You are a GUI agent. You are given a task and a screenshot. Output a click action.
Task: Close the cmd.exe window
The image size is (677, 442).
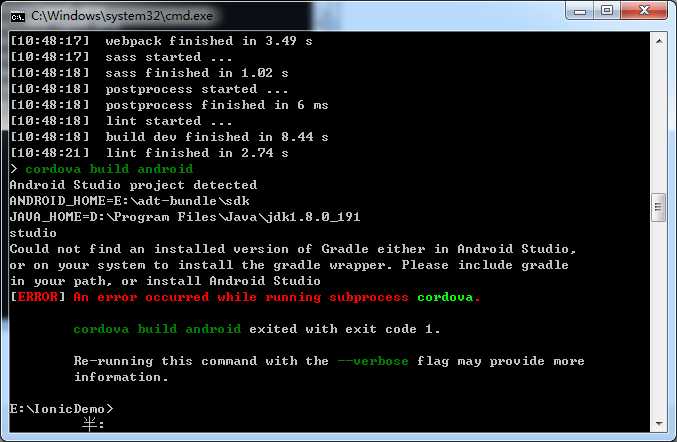click(644, 10)
